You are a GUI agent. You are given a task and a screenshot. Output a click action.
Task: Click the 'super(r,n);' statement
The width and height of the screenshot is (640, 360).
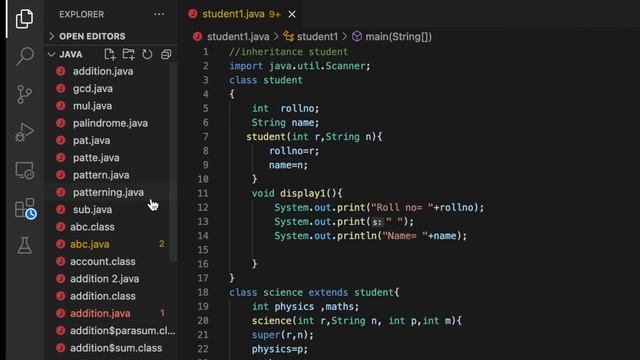click(x=282, y=335)
